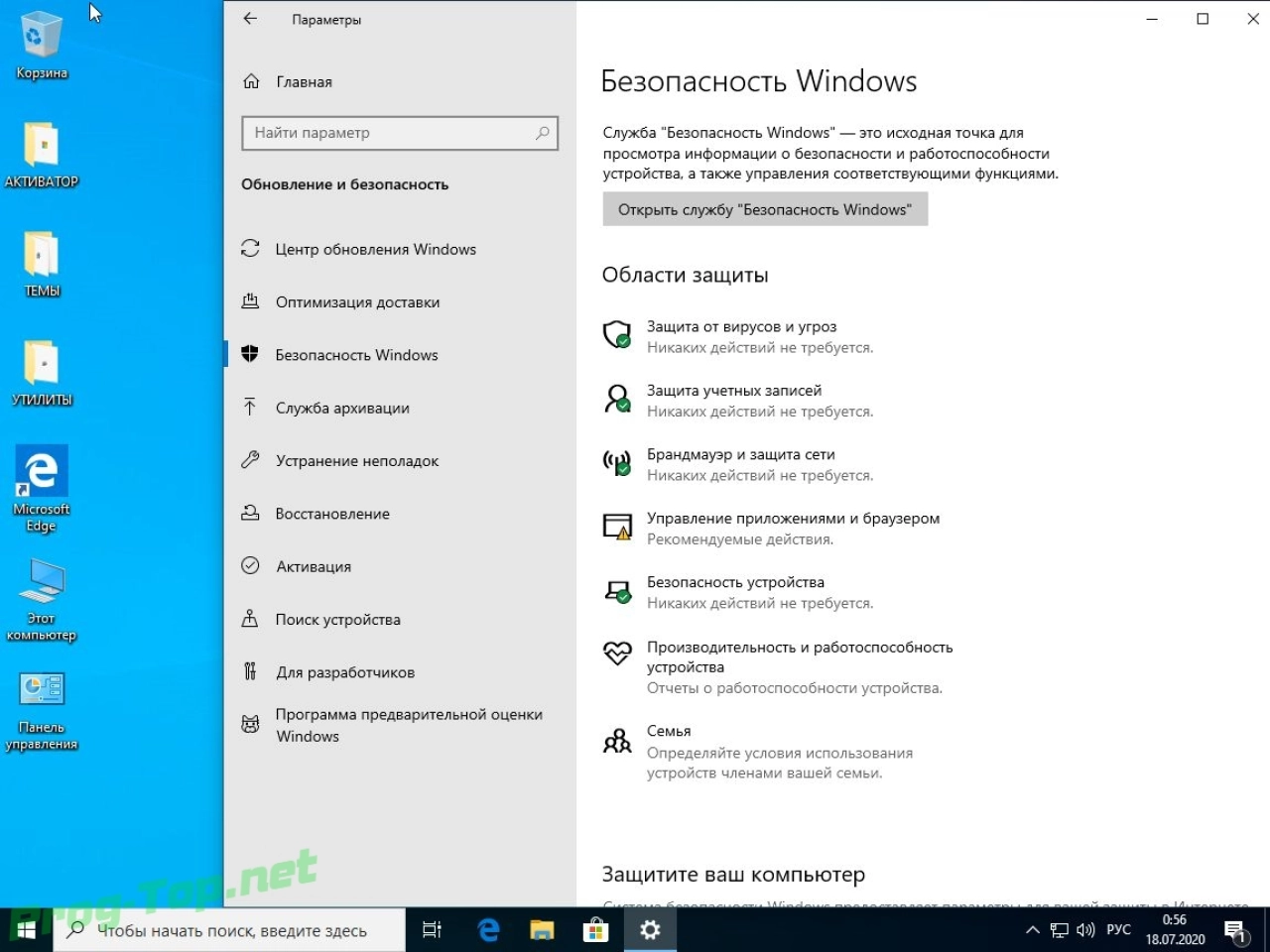Click the magnifier icon in search box
Screen dimensions: 1270x952
coord(542,133)
